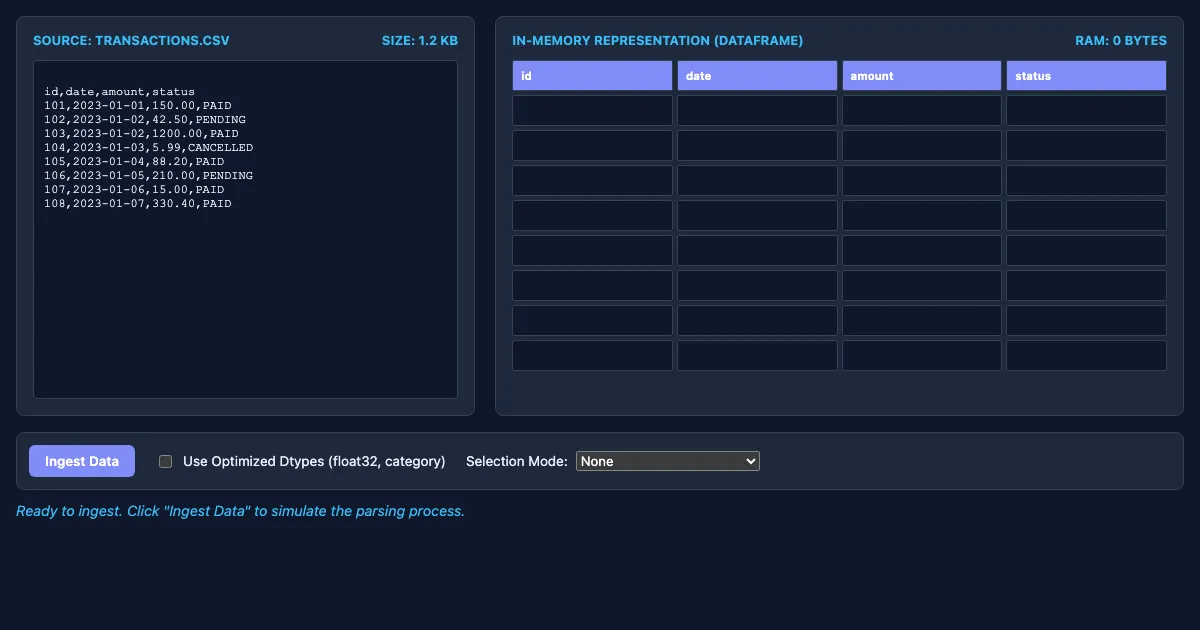Click the CSV row starting with 108
Image resolution: width=1200 pixels, height=630 pixels.
tap(138, 203)
